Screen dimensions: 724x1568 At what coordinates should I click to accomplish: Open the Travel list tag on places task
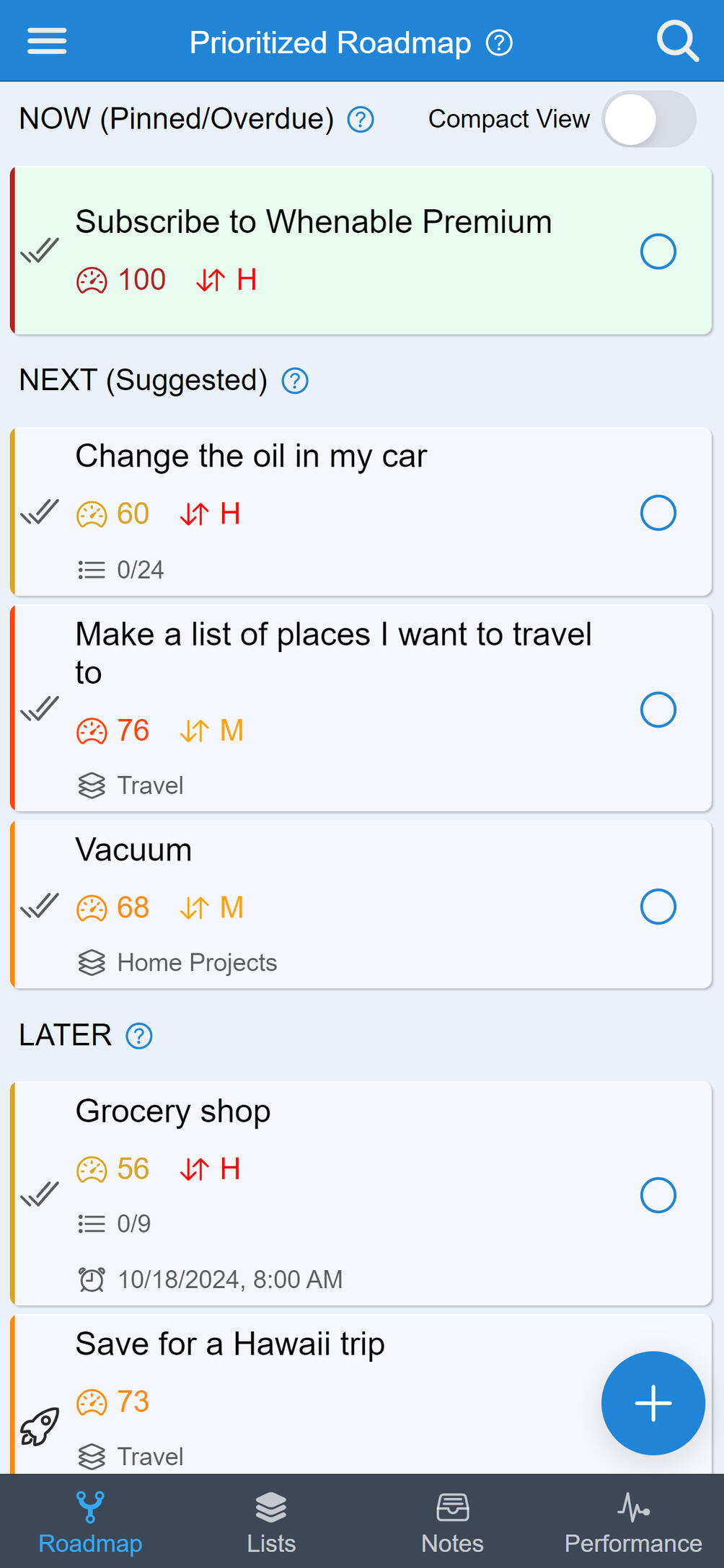(131, 785)
